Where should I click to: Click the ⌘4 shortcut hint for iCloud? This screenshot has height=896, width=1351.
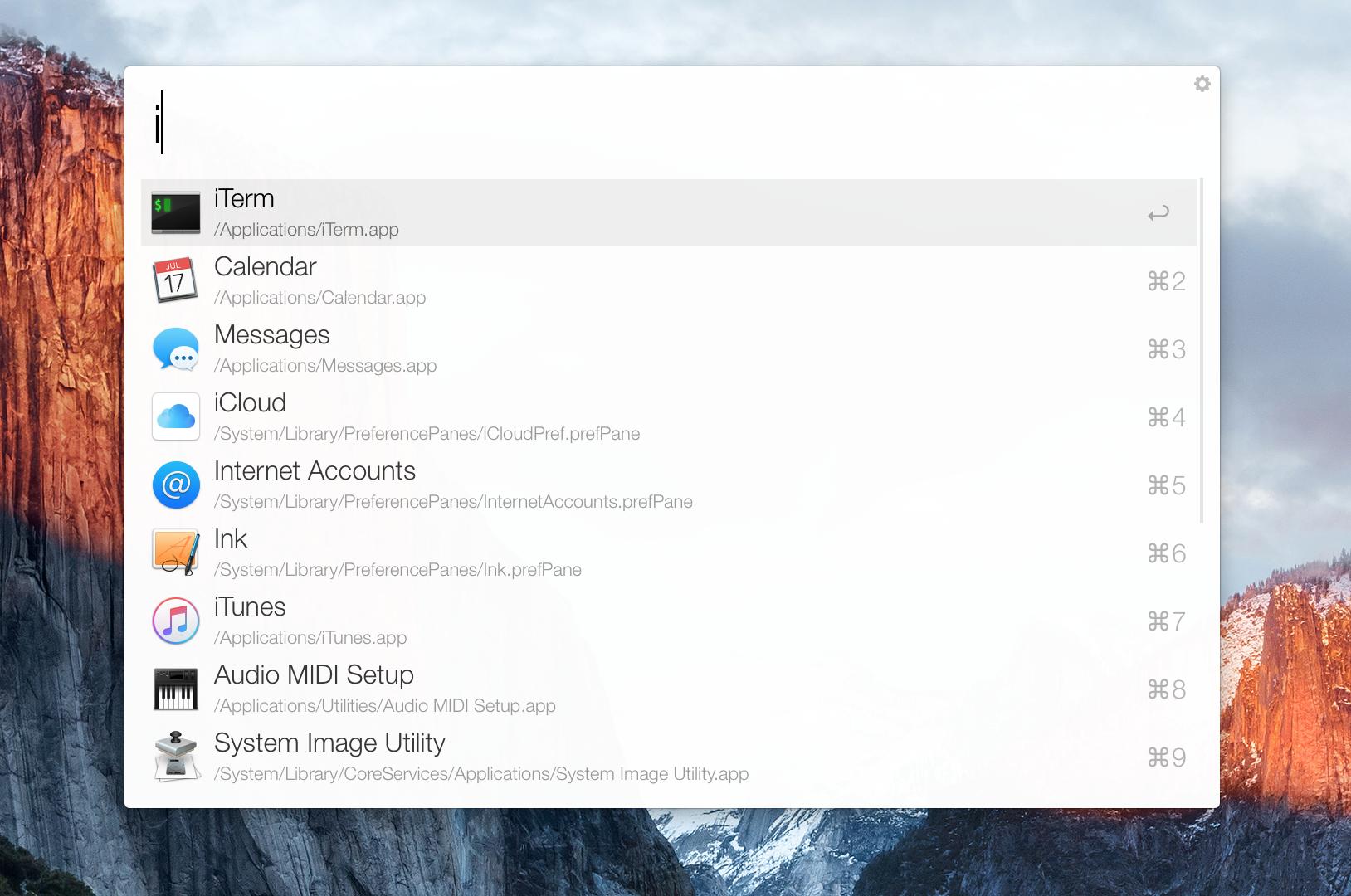[1166, 417]
